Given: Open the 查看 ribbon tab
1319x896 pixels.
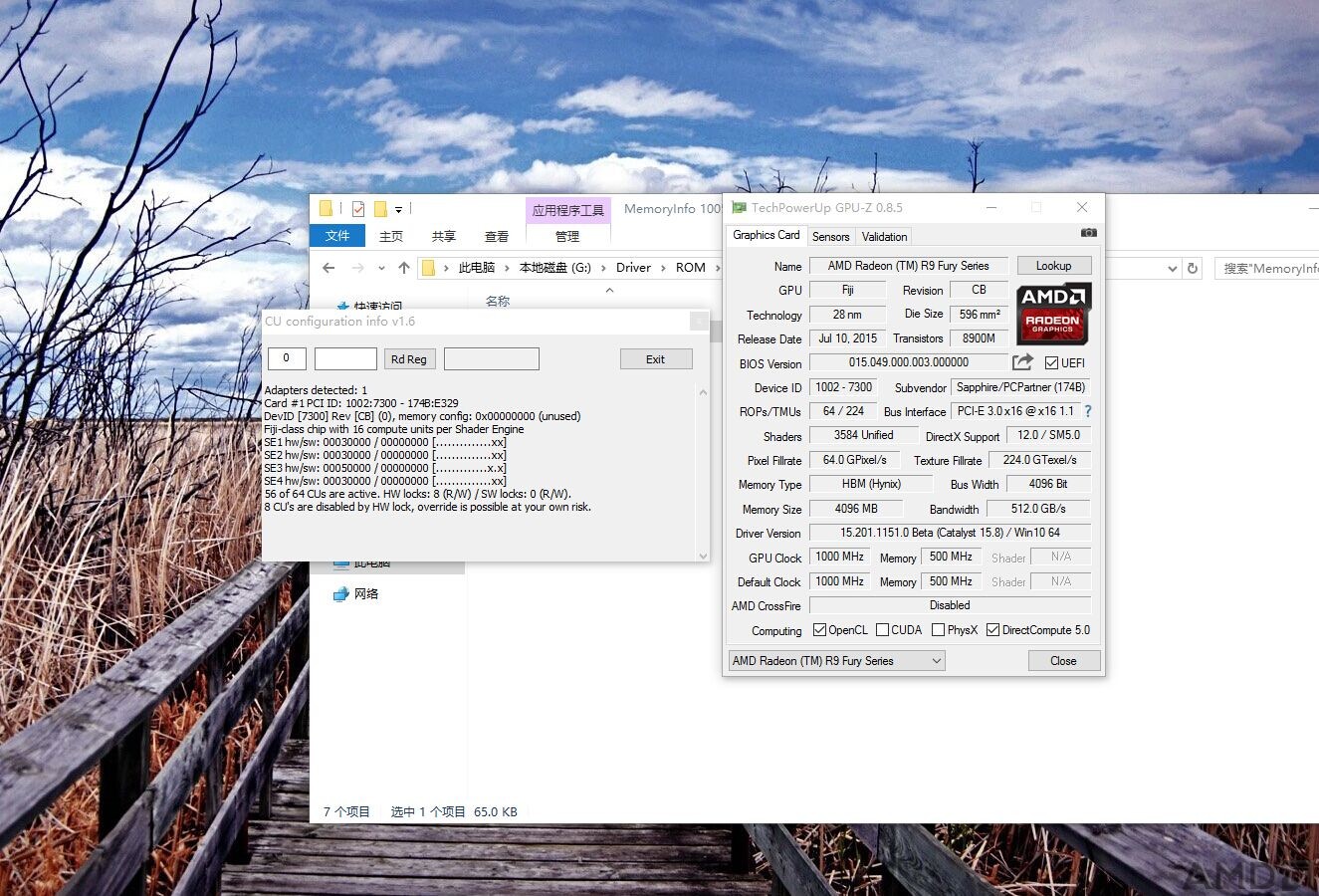Looking at the screenshot, I should [x=497, y=236].
